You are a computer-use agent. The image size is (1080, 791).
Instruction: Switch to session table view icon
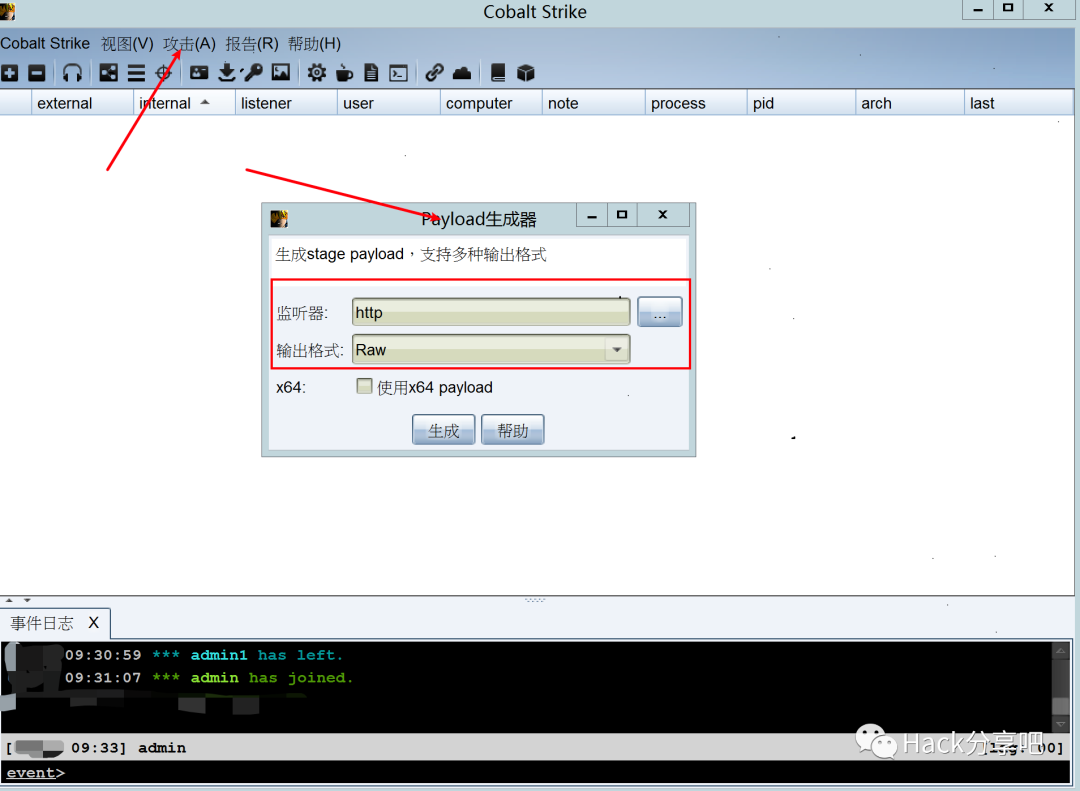click(x=136, y=72)
